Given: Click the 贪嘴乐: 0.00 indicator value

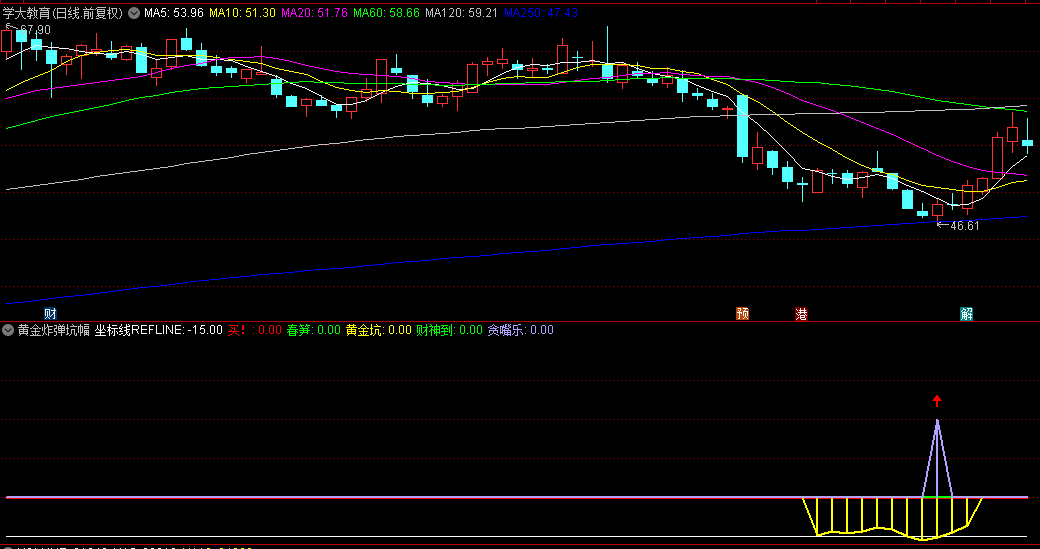Looking at the screenshot, I should coord(521,330).
